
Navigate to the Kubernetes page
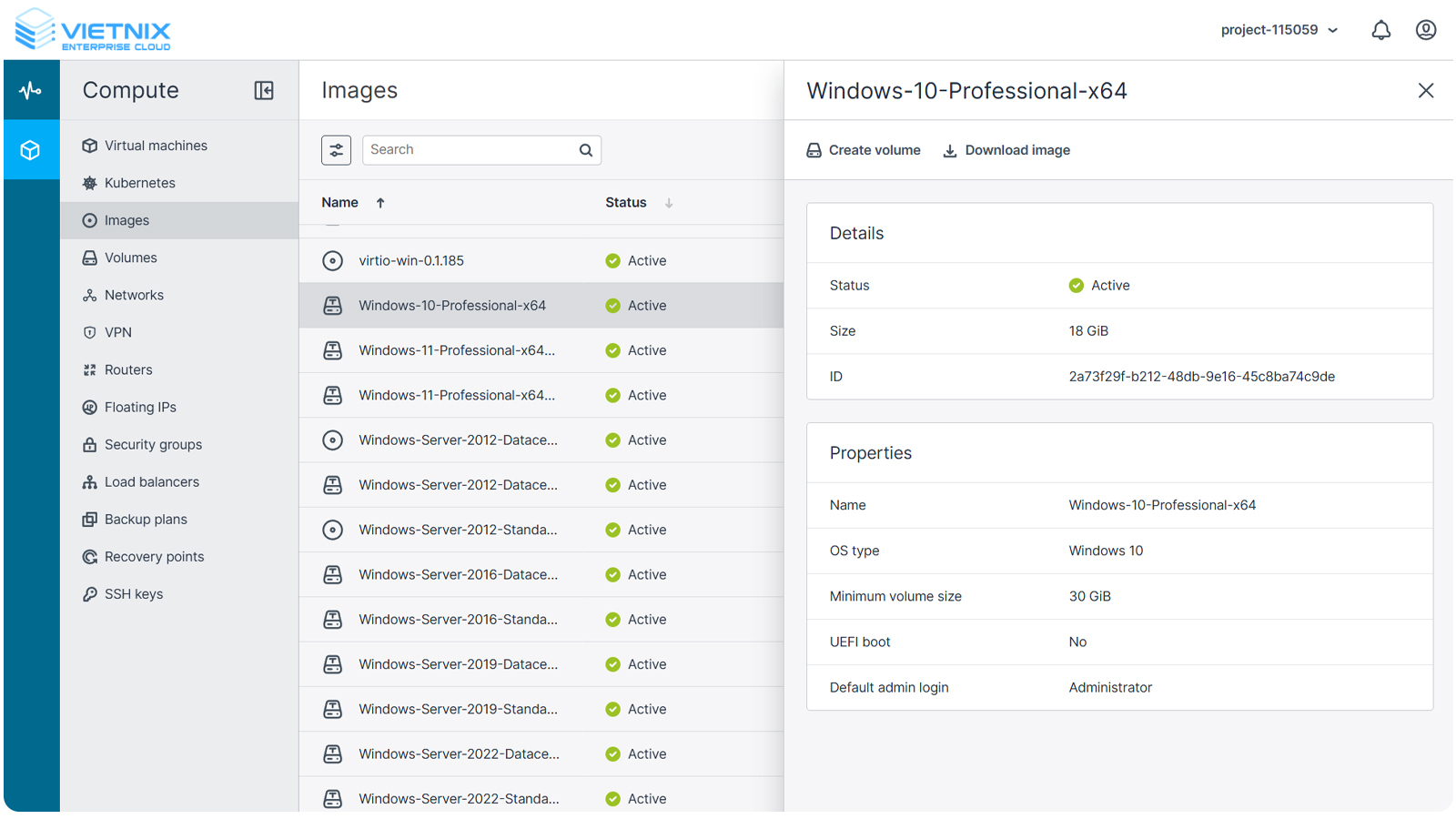[139, 183]
